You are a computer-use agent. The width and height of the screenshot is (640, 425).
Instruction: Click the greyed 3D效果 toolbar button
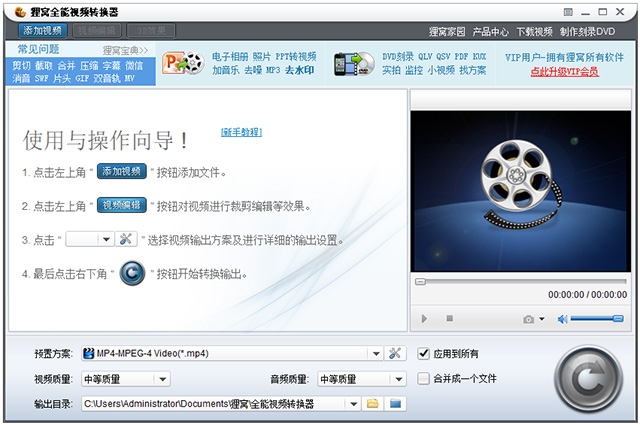151,31
